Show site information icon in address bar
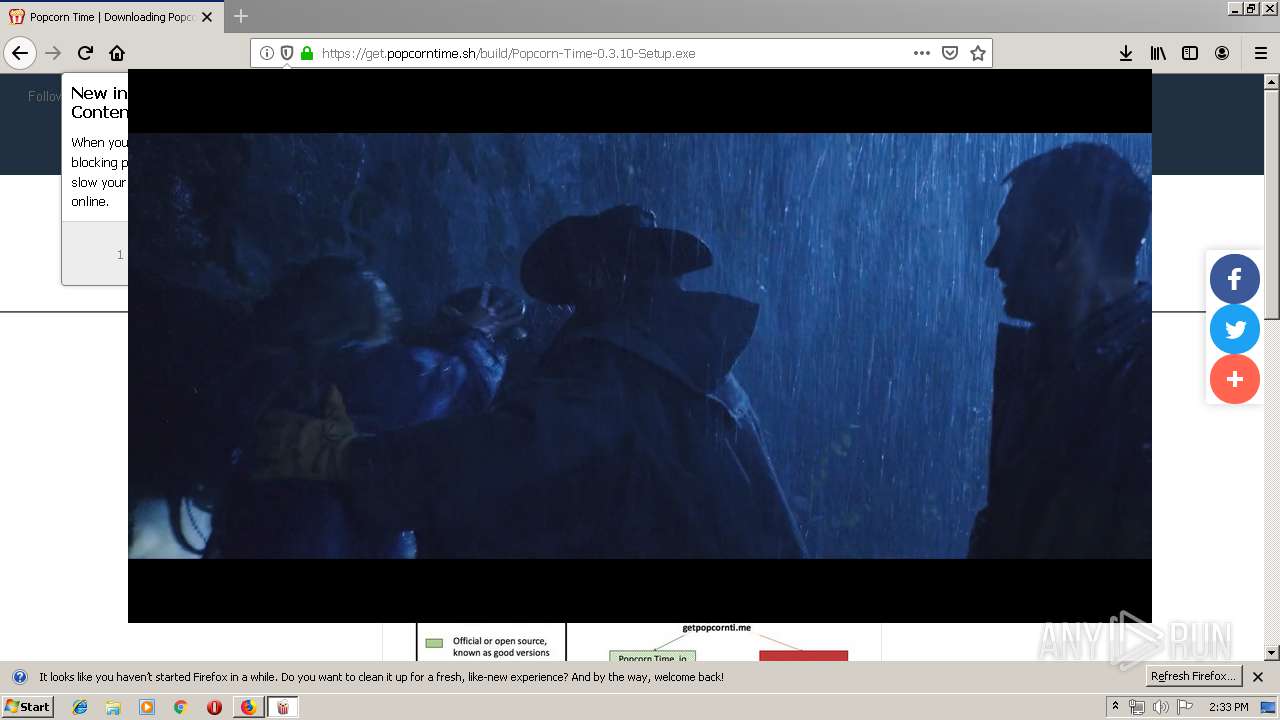 point(267,53)
